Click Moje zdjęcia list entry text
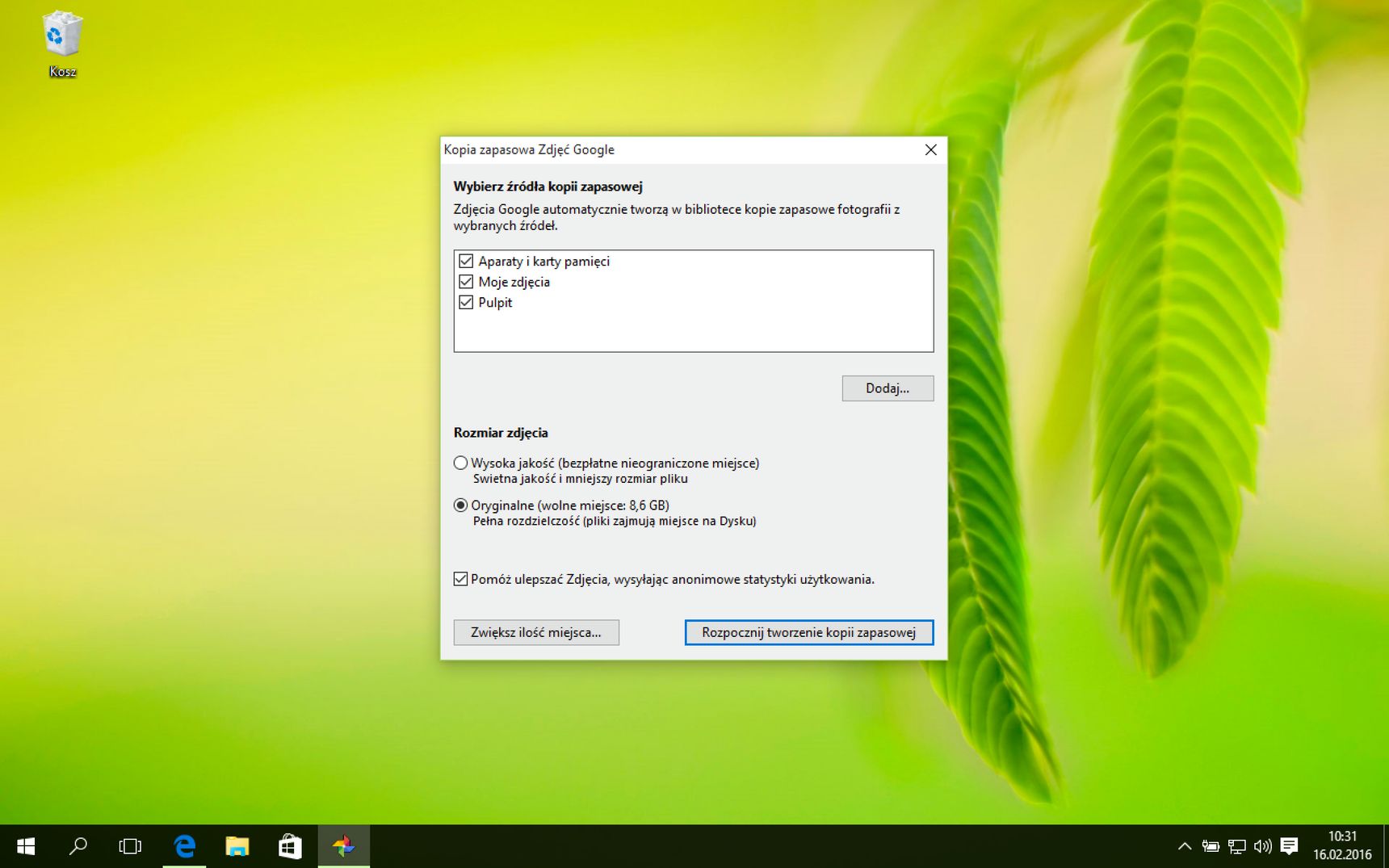This screenshot has height=868, width=1389. click(x=514, y=282)
